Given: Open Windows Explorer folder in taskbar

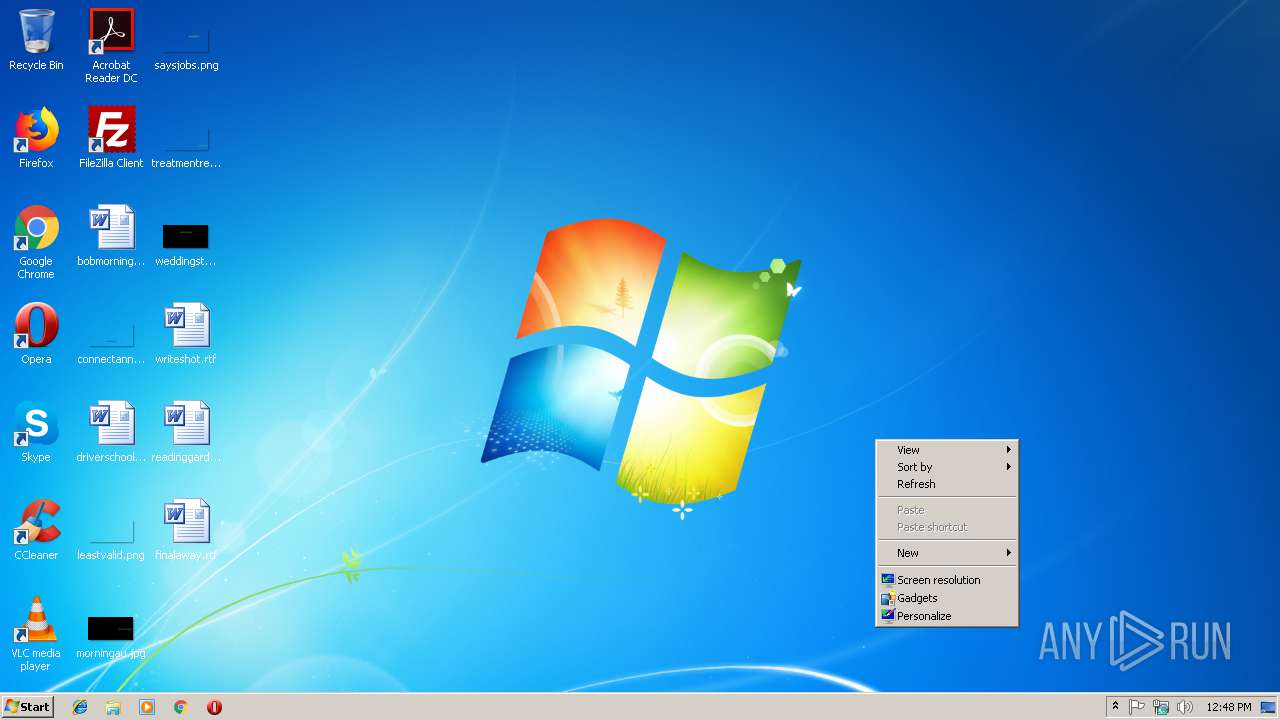Looking at the screenshot, I should [113, 707].
